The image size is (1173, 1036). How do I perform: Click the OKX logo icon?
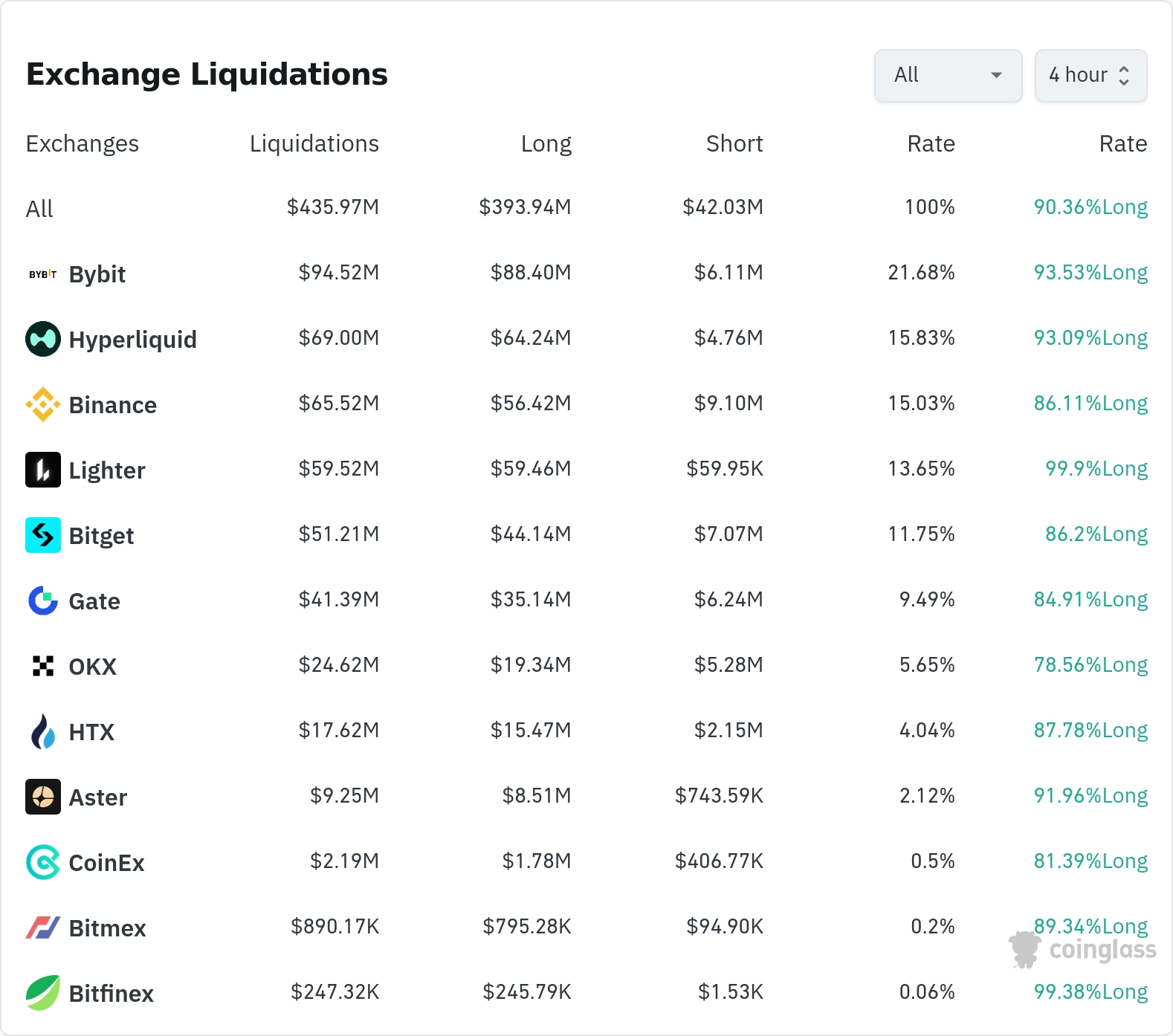(43, 666)
